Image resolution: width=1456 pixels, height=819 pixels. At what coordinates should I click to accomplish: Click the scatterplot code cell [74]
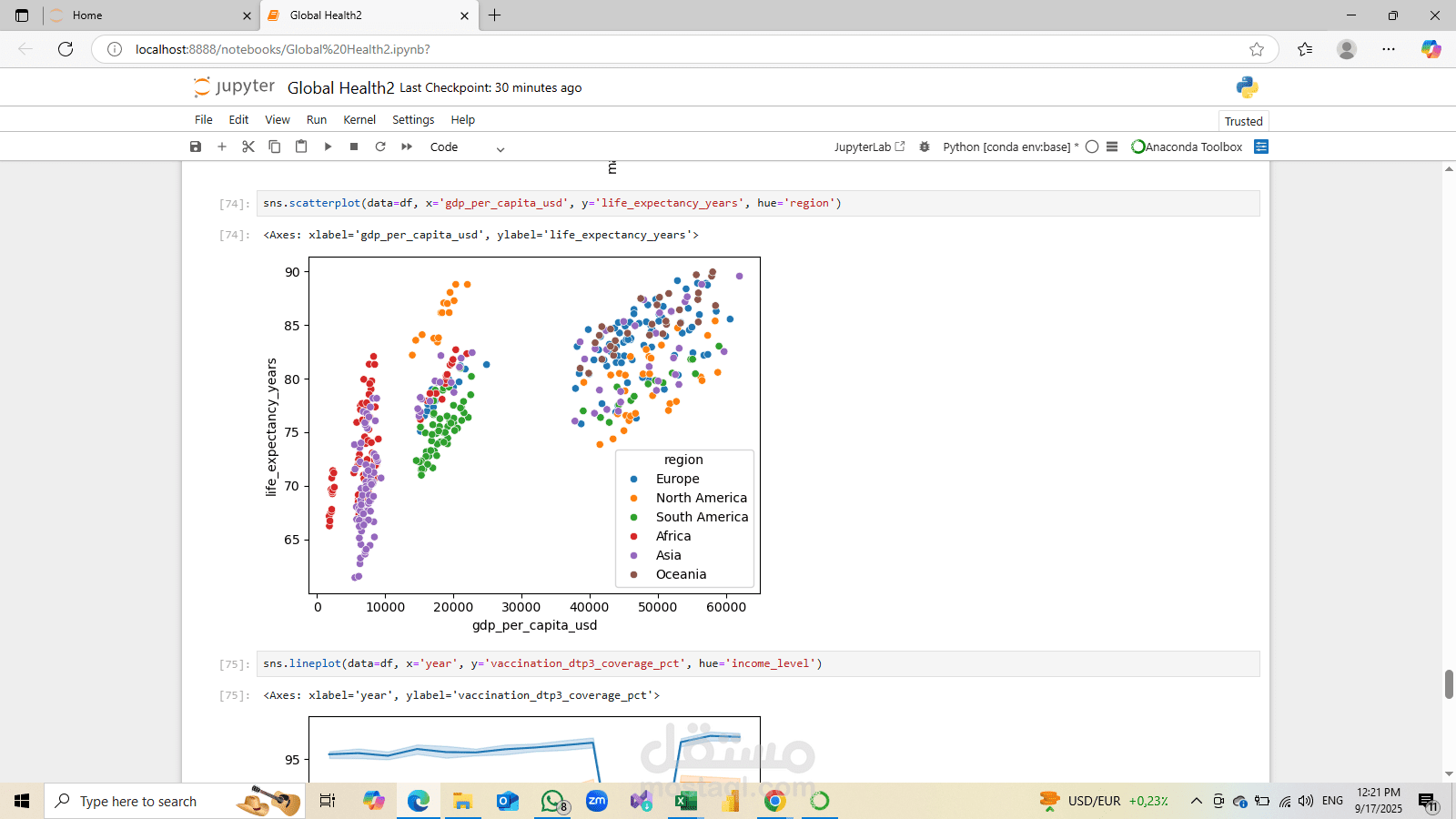[x=758, y=203]
